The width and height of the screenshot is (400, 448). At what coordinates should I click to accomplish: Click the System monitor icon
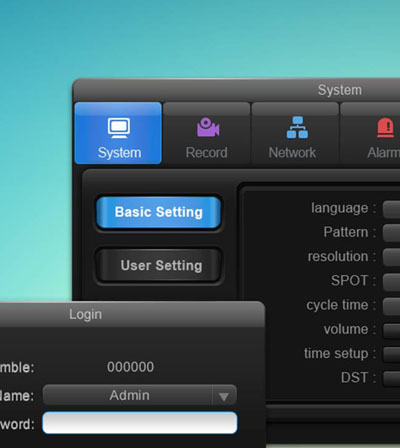pyautogui.click(x=119, y=128)
